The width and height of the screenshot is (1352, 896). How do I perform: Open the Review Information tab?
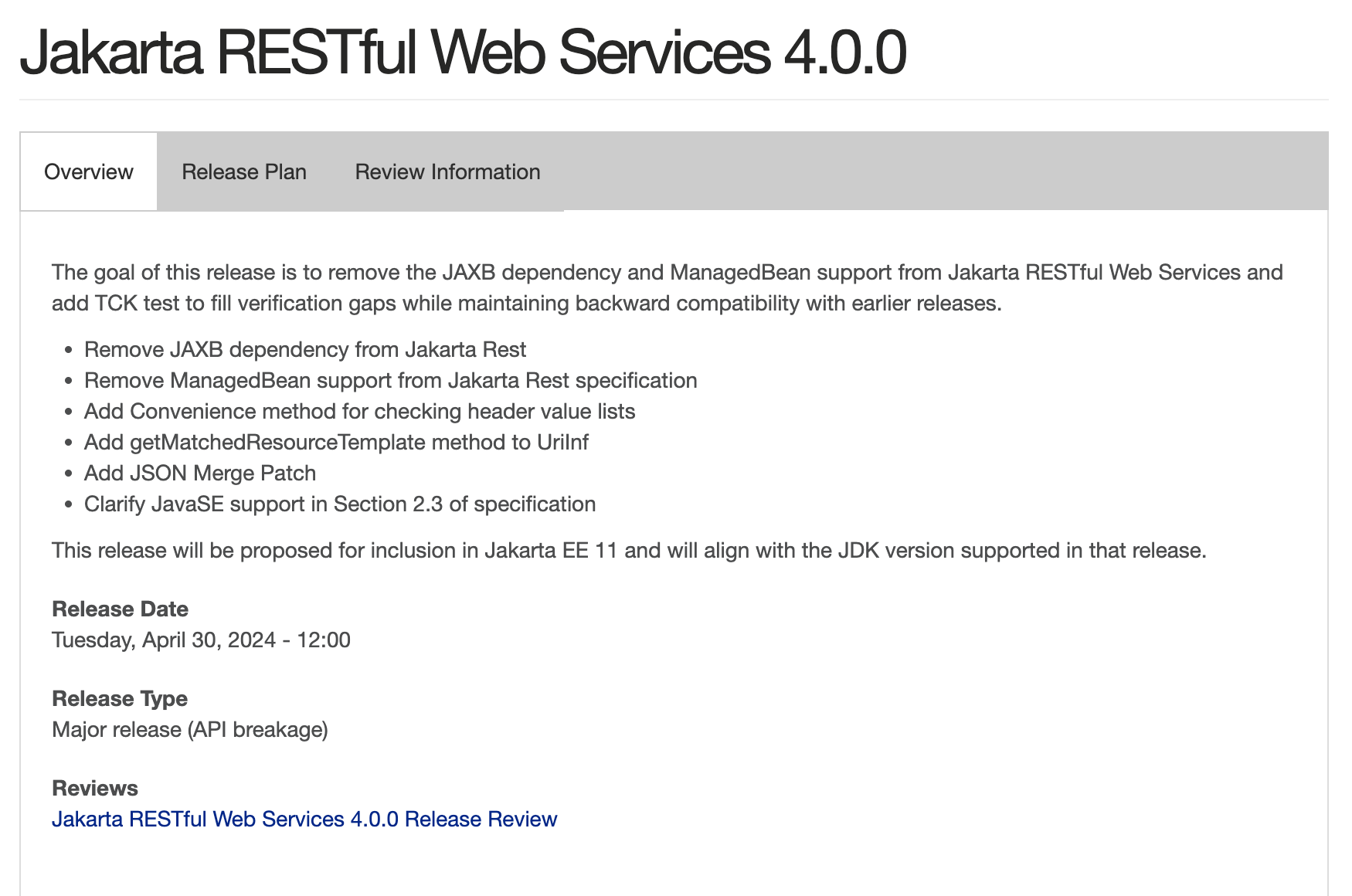click(447, 171)
